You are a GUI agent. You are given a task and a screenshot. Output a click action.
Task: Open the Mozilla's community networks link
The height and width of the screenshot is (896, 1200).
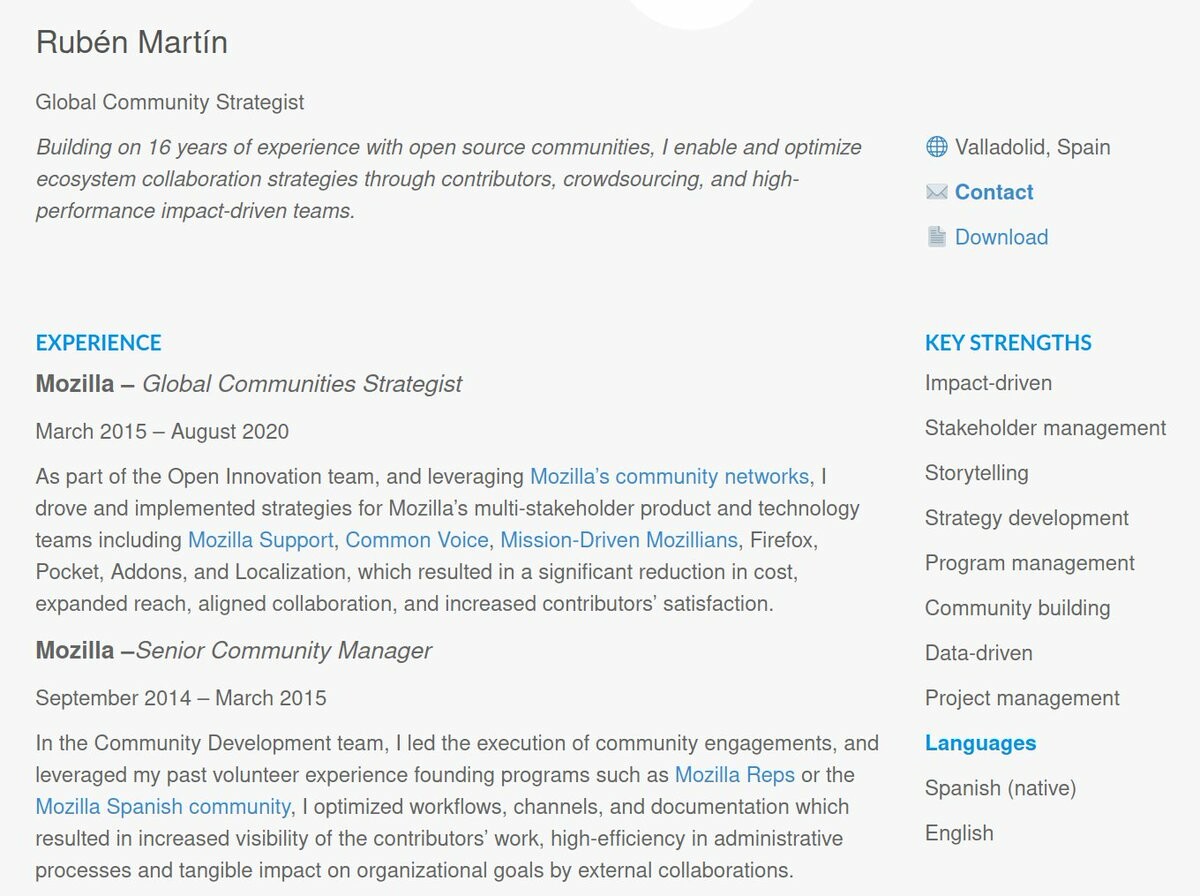(x=669, y=476)
